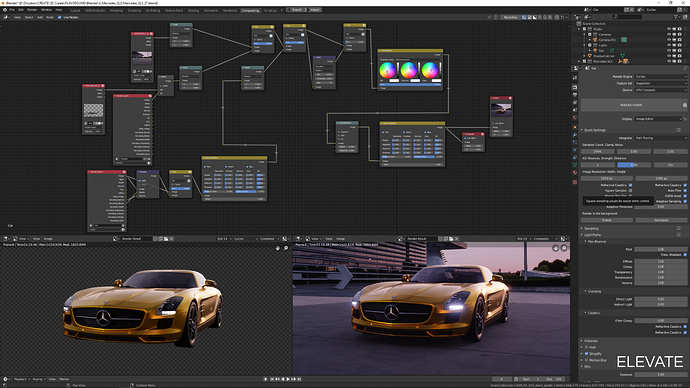Click the Backdrop button in node editor header
Image resolution: width=690 pixels, height=388 pixels.
coord(510,17)
